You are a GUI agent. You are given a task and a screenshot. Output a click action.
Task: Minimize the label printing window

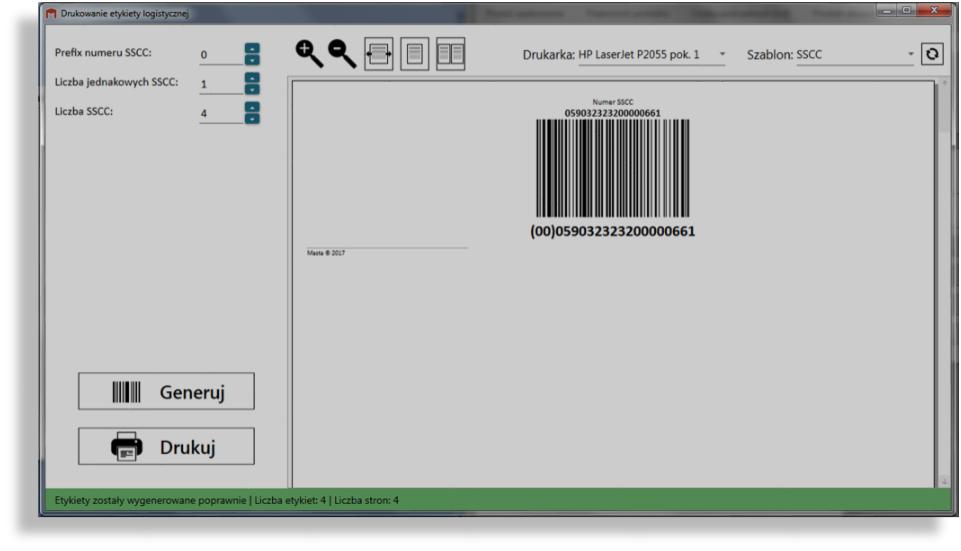tap(886, 10)
